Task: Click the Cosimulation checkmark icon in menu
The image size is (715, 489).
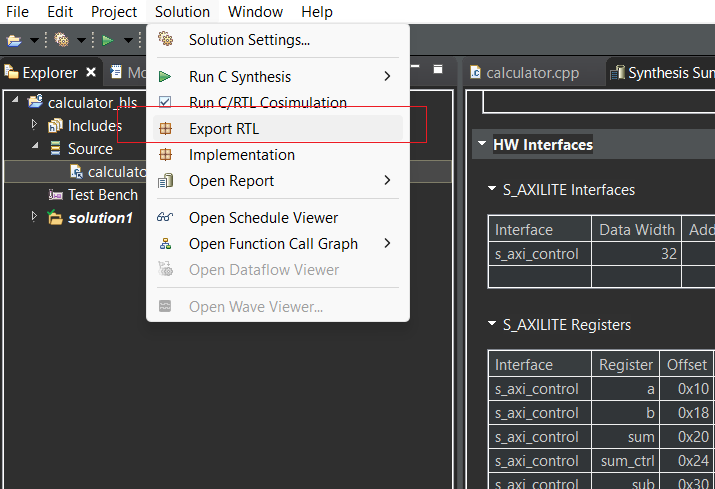Action: [x=165, y=102]
